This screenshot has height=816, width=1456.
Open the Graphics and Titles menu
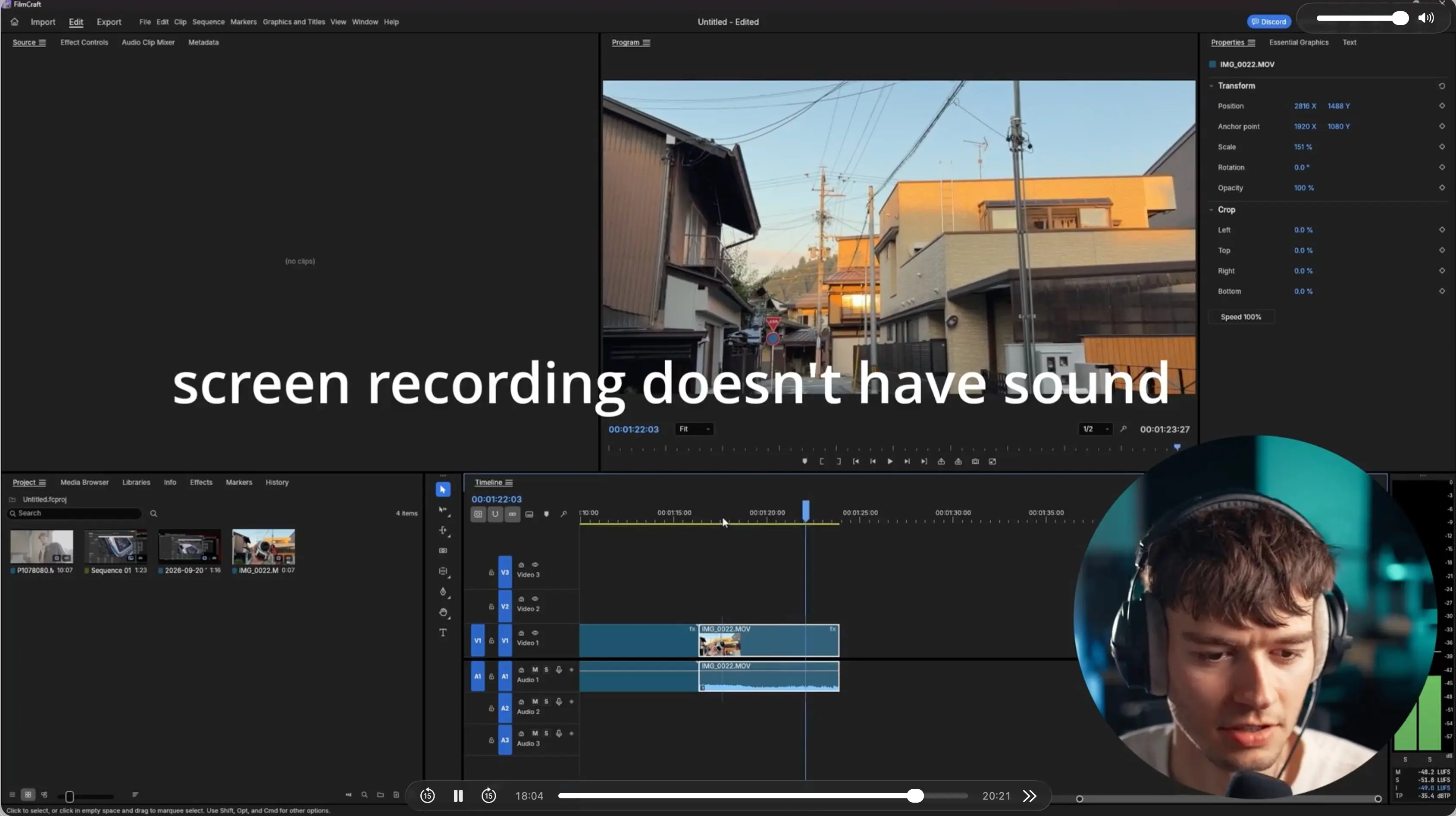(293, 22)
